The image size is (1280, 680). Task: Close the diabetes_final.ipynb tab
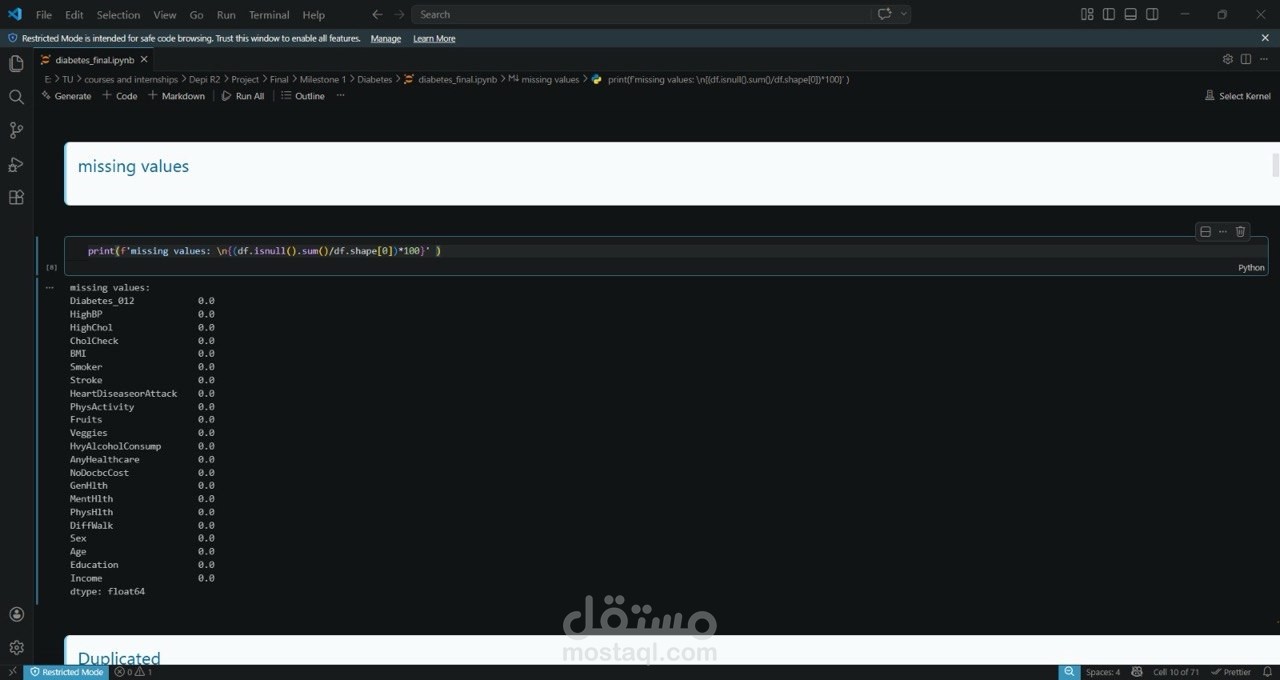click(x=144, y=60)
